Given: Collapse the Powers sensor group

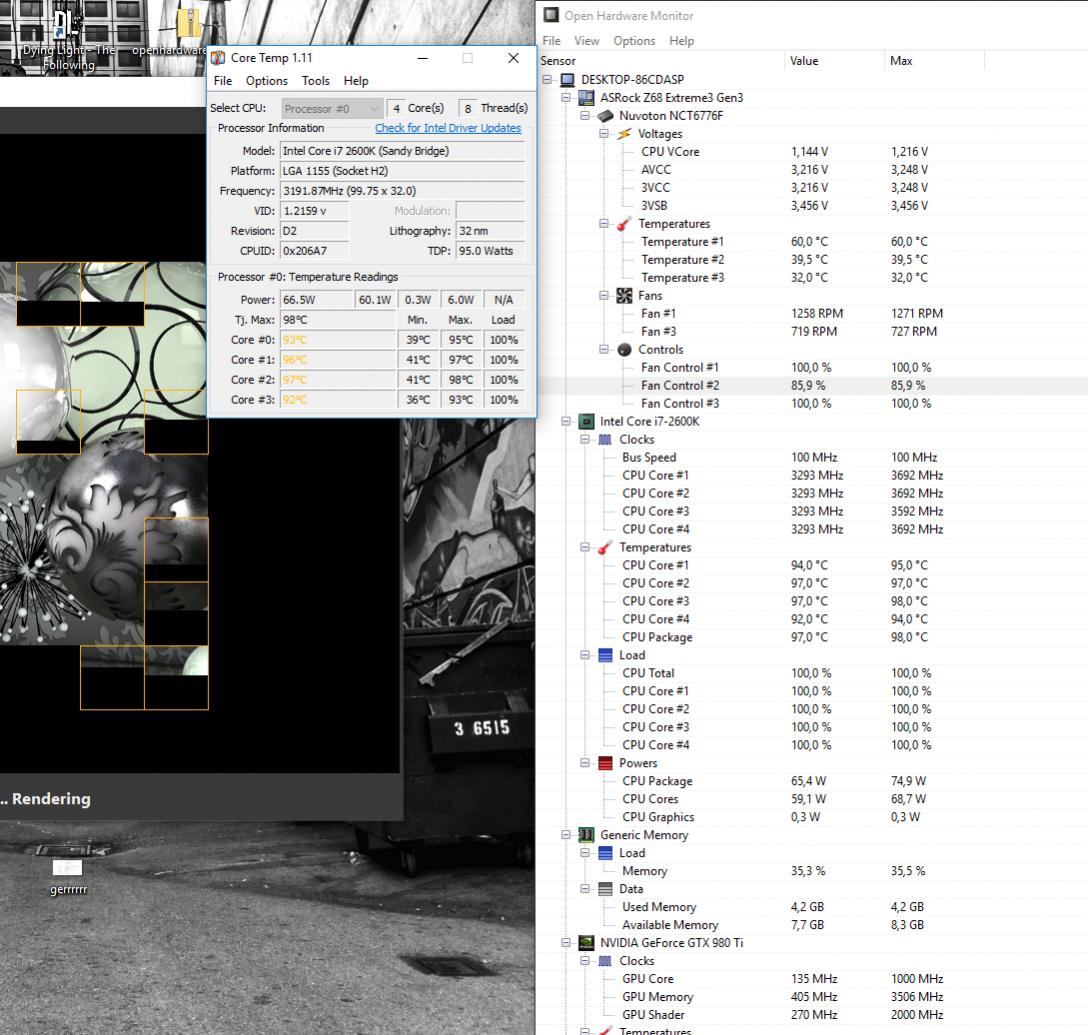Looking at the screenshot, I should (586, 764).
